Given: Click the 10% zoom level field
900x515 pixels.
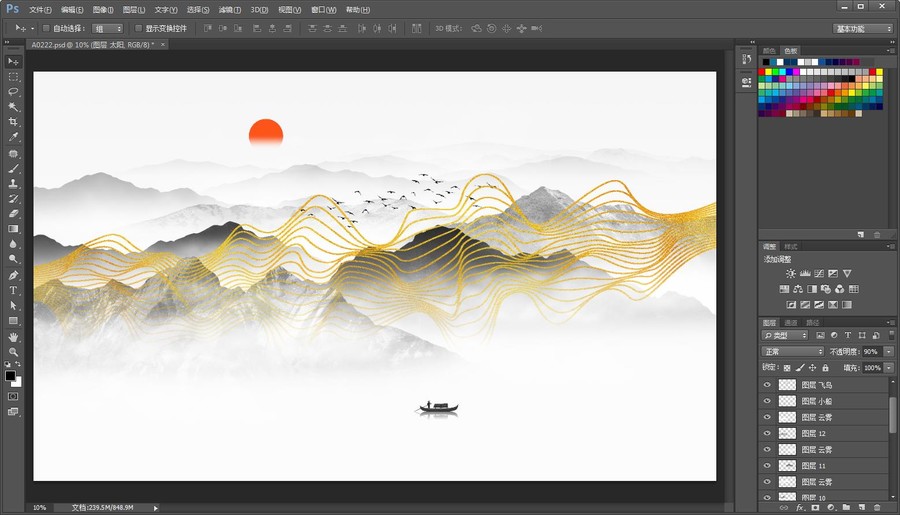Looking at the screenshot, I should point(39,508).
